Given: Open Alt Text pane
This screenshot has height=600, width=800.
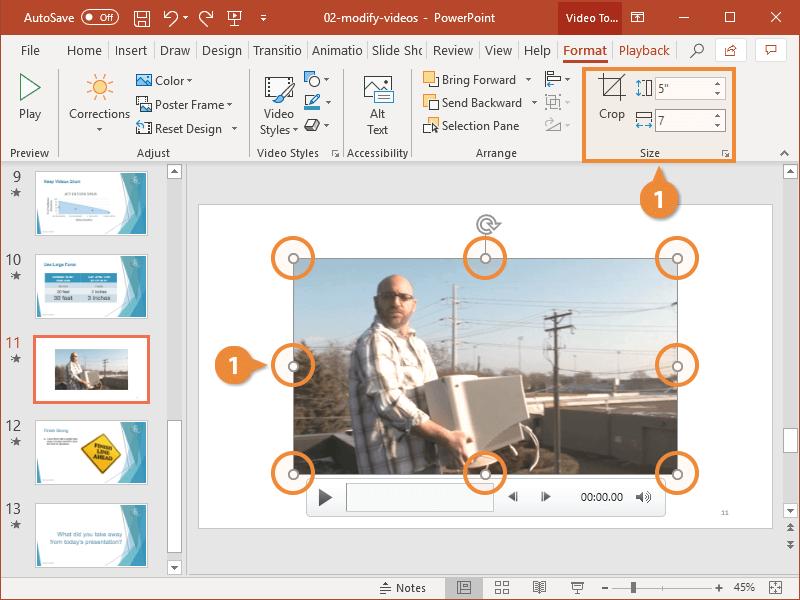Looking at the screenshot, I should pos(378,106).
